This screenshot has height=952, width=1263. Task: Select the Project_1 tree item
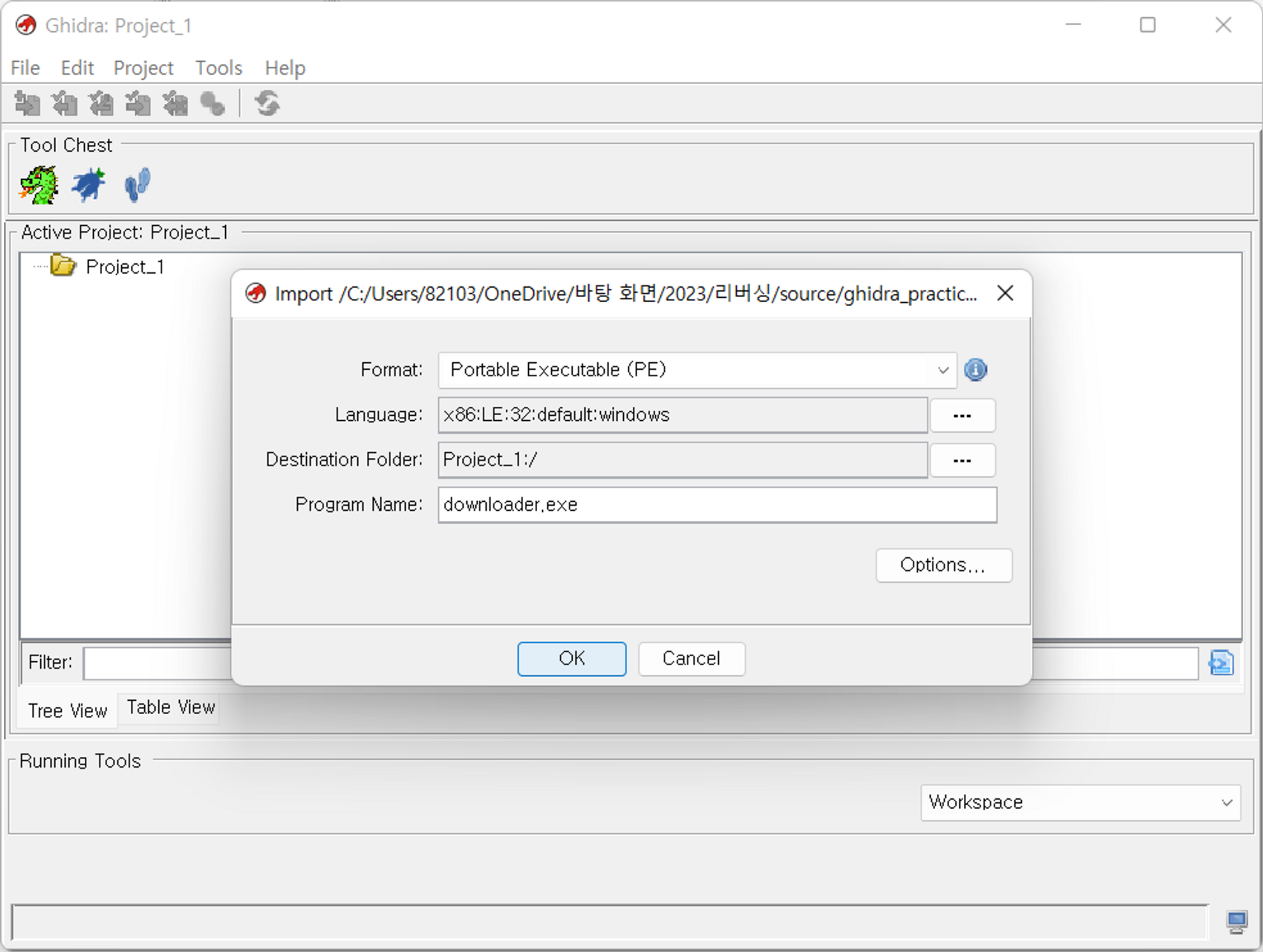pyautogui.click(x=125, y=267)
